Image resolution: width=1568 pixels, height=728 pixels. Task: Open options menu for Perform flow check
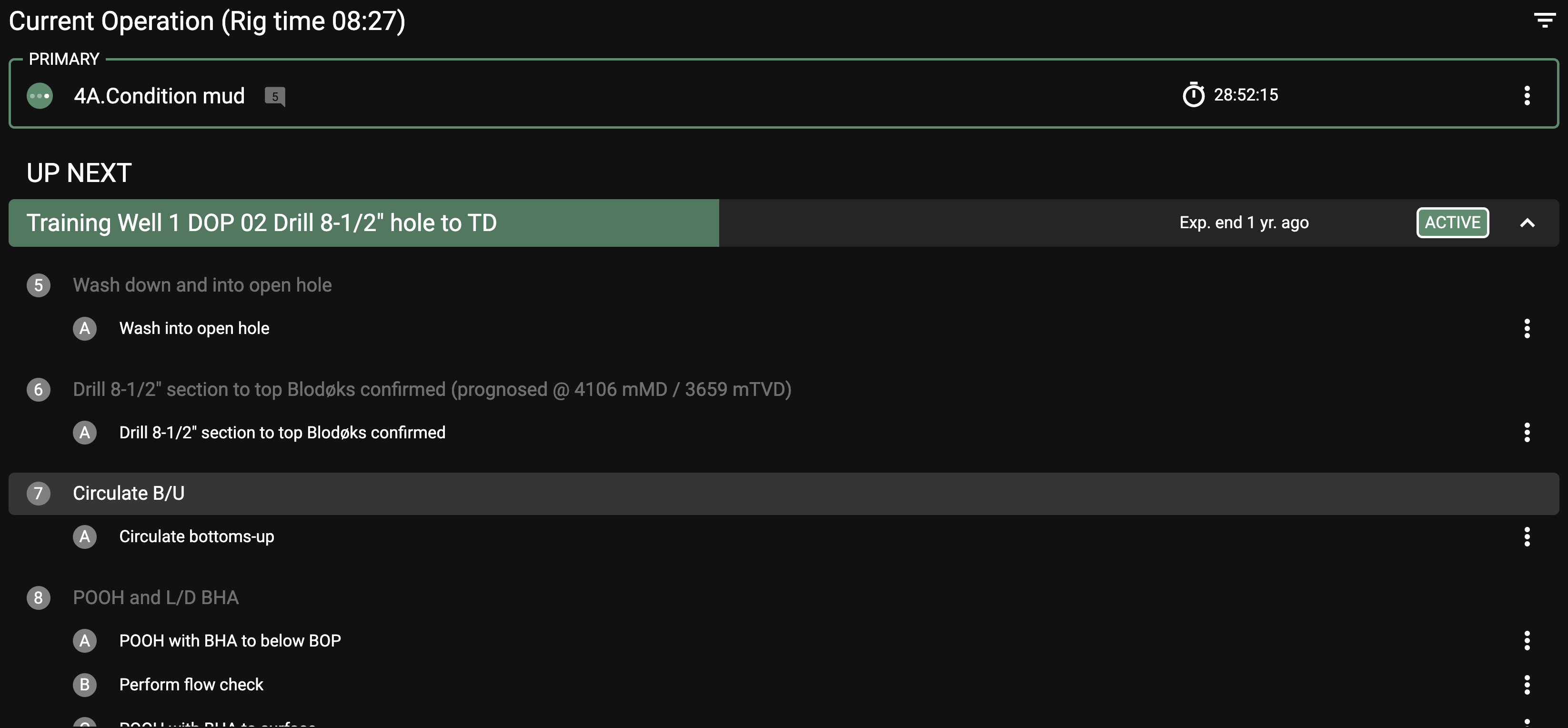[1527, 684]
